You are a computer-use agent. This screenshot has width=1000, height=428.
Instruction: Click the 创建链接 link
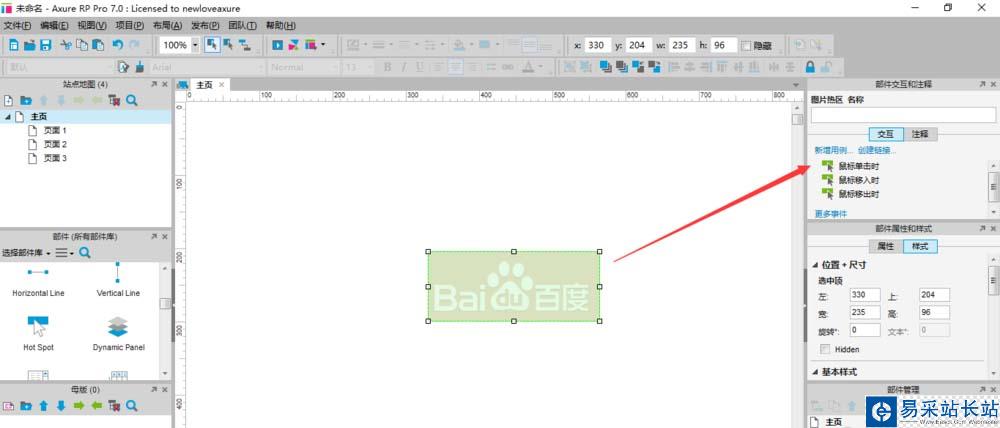click(x=877, y=151)
